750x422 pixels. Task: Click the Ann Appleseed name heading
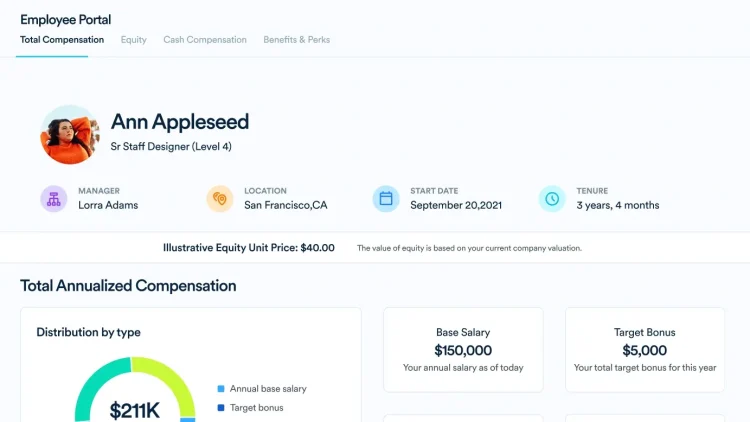180,122
